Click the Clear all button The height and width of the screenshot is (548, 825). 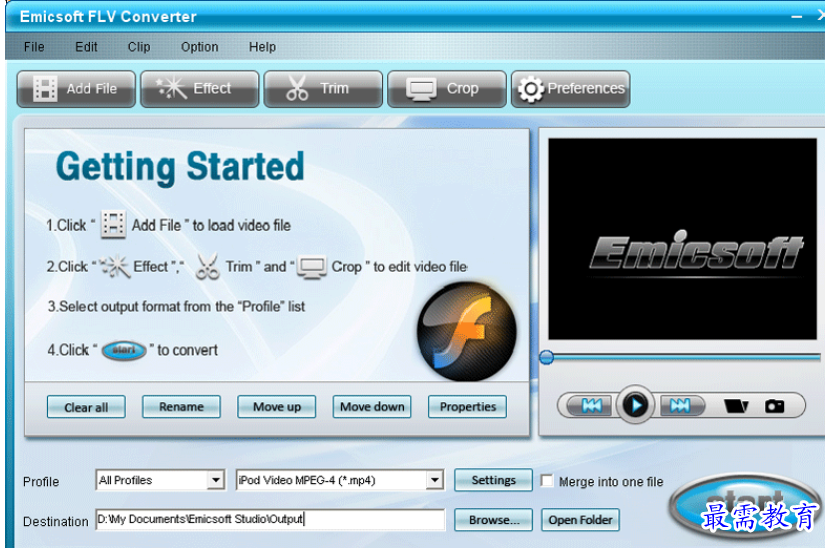[86, 407]
